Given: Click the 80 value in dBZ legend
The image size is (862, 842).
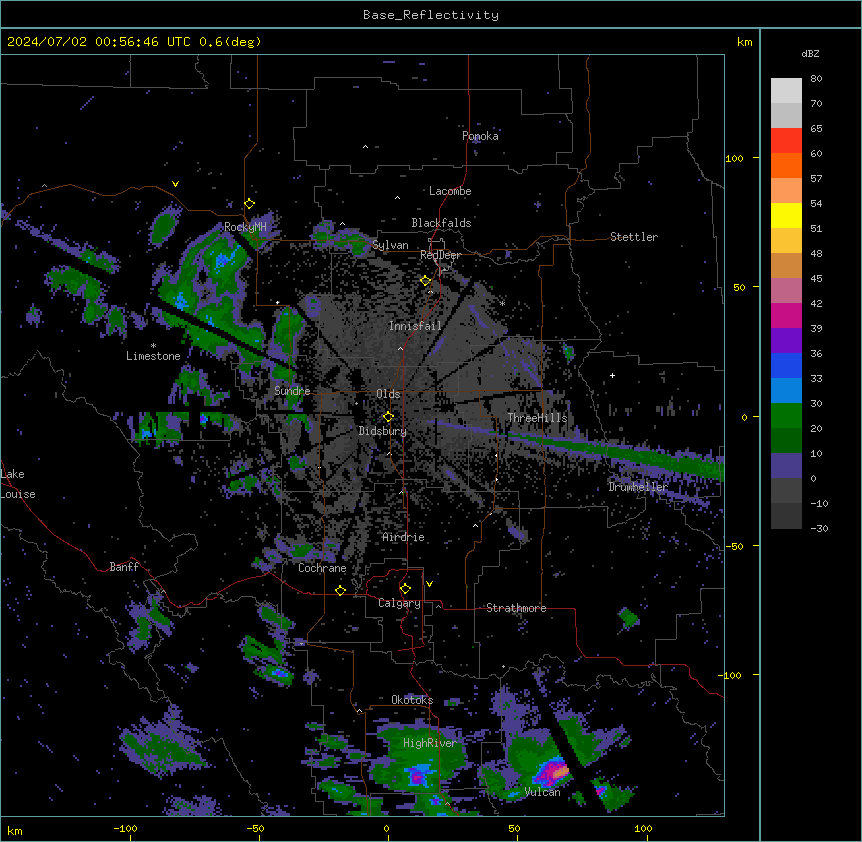Looking at the screenshot, I should (816, 79).
